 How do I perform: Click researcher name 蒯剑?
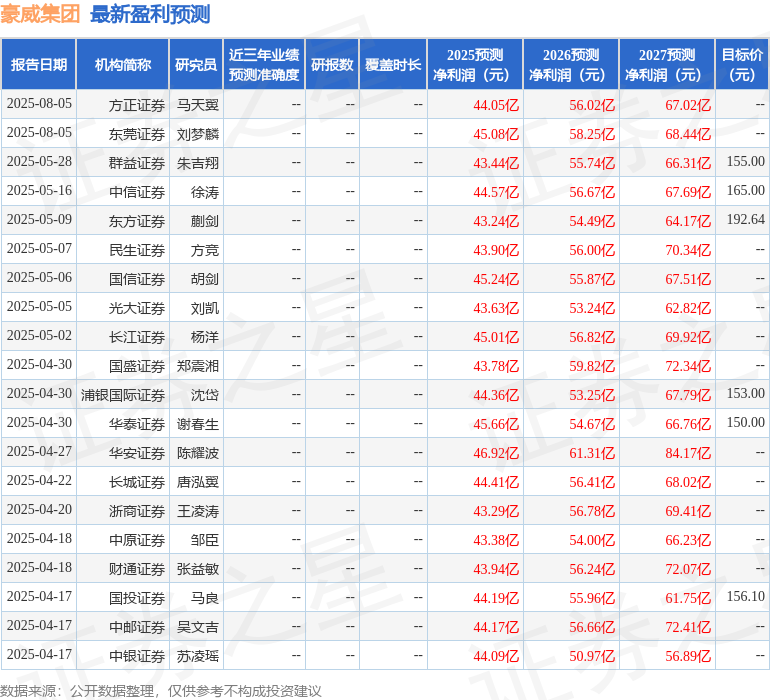coord(205,221)
